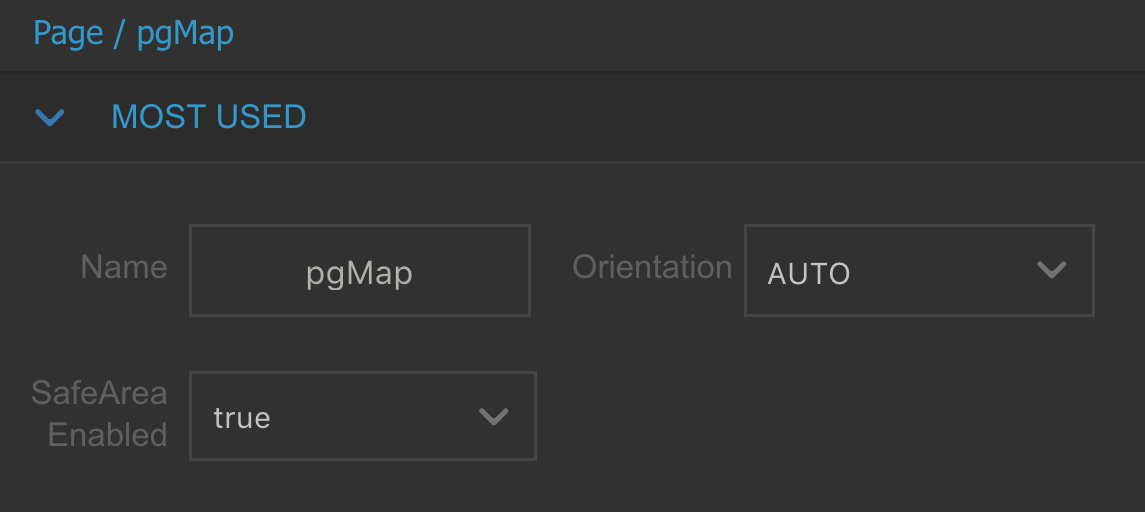
Task: Select the Orientation property label
Action: pyautogui.click(x=652, y=267)
